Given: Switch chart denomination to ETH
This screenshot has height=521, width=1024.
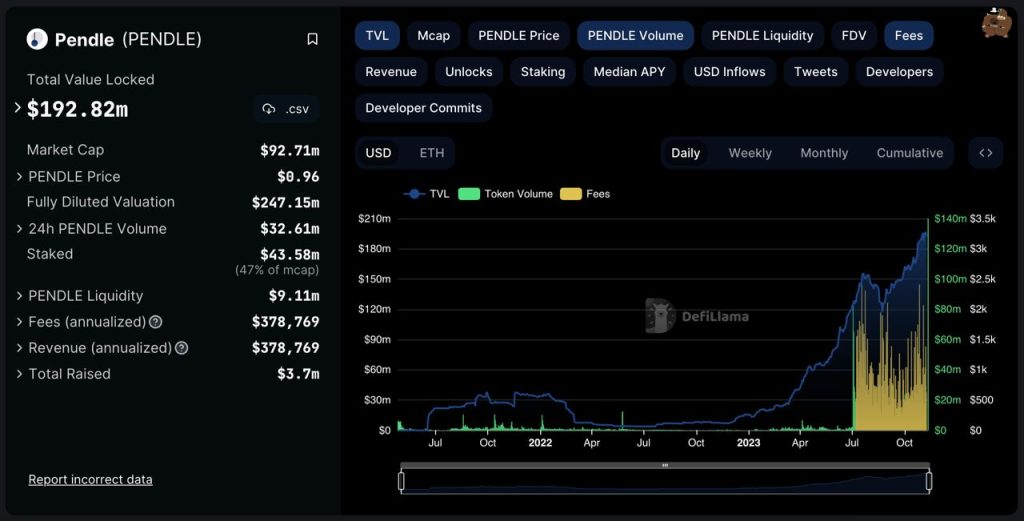Looking at the screenshot, I should click(432, 153).
